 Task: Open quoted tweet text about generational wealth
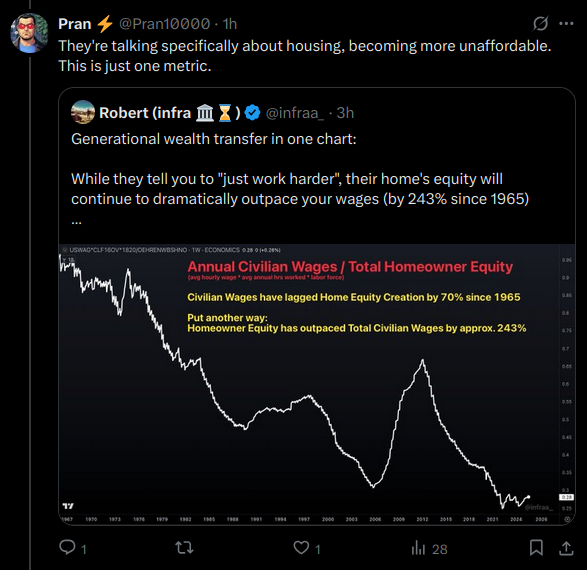pos(299,179)
